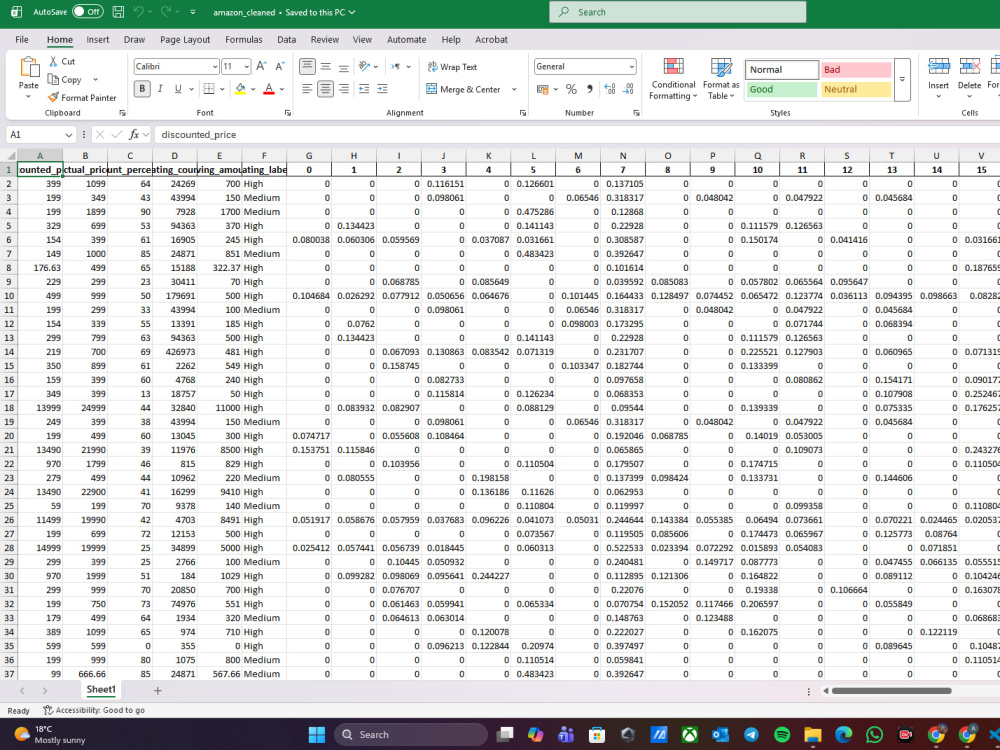
Task: Apply the Normal cell style
Action: point(782,70)
